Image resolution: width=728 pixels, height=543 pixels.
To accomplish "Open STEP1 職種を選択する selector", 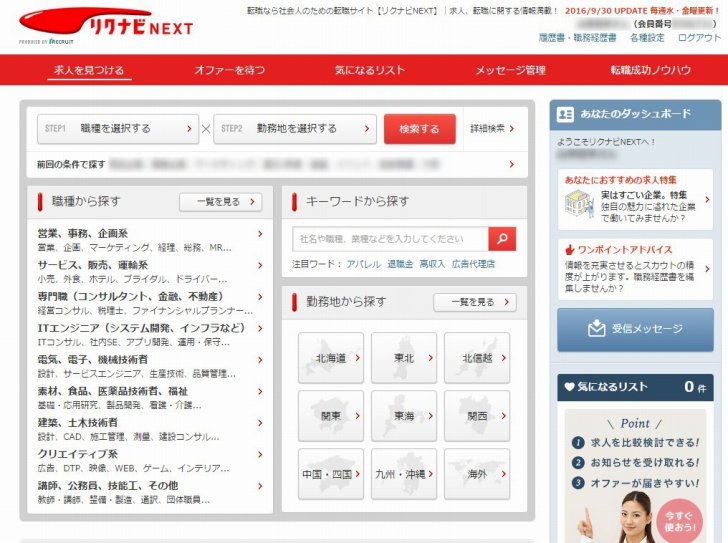I will tap(118, 129).
